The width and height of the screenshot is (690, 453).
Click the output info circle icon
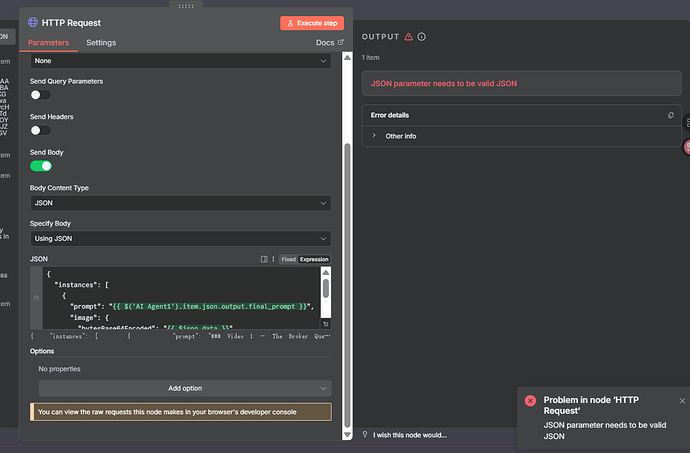click(x=422, y=37)
